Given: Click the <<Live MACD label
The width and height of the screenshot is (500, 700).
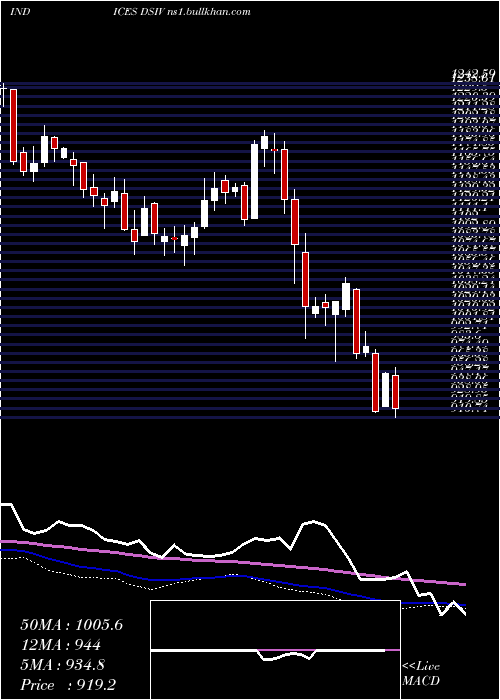Looking at the screenshot, I should click(421, 674).
